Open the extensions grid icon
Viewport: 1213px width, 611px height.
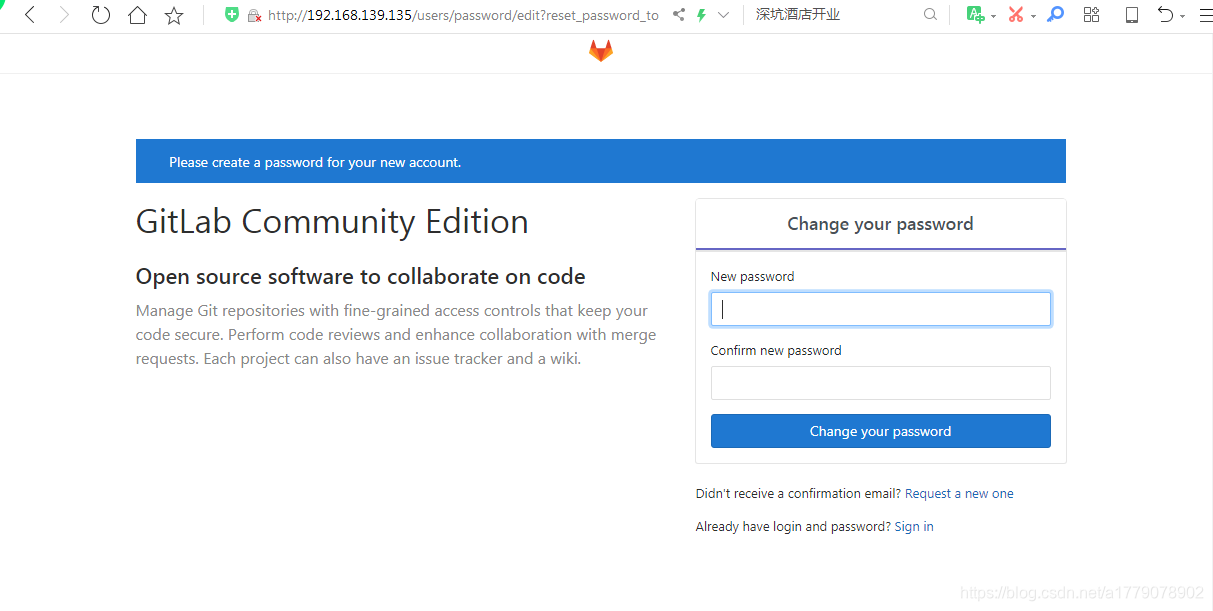pyautogui.click(x=1092, y=15)
